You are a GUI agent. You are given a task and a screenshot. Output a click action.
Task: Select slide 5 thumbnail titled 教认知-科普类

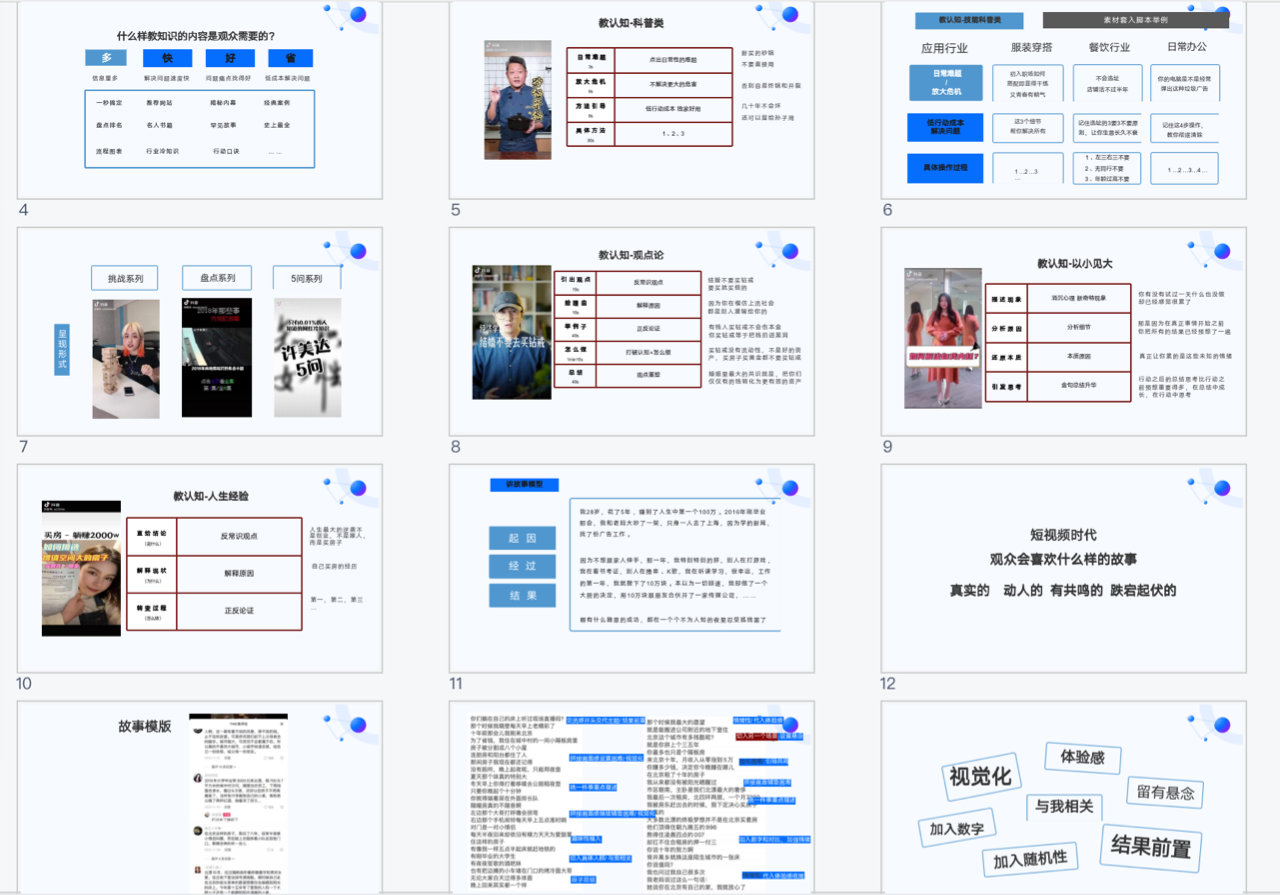pos(632,99)
